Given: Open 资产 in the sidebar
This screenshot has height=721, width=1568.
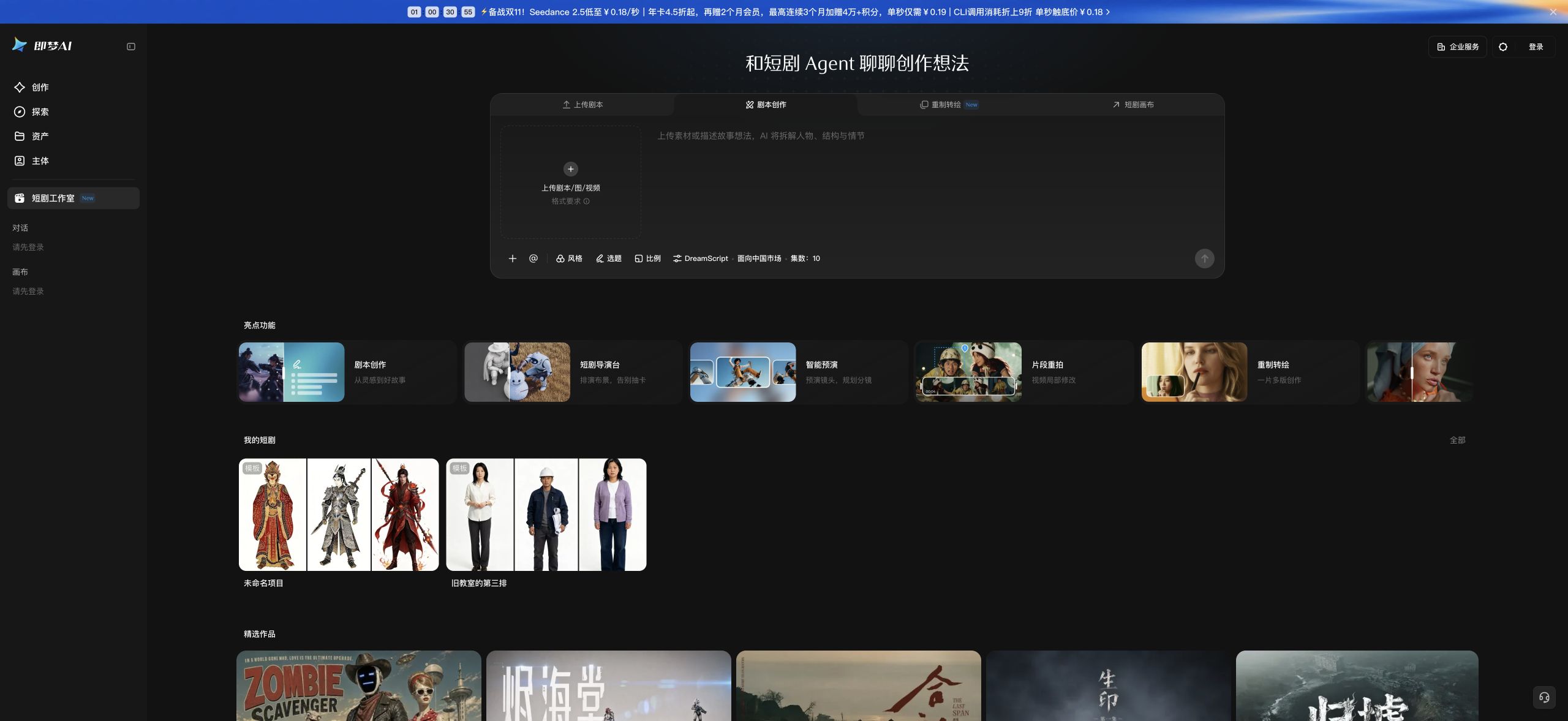Looking at the screenshot, I should tap(73, 136).
